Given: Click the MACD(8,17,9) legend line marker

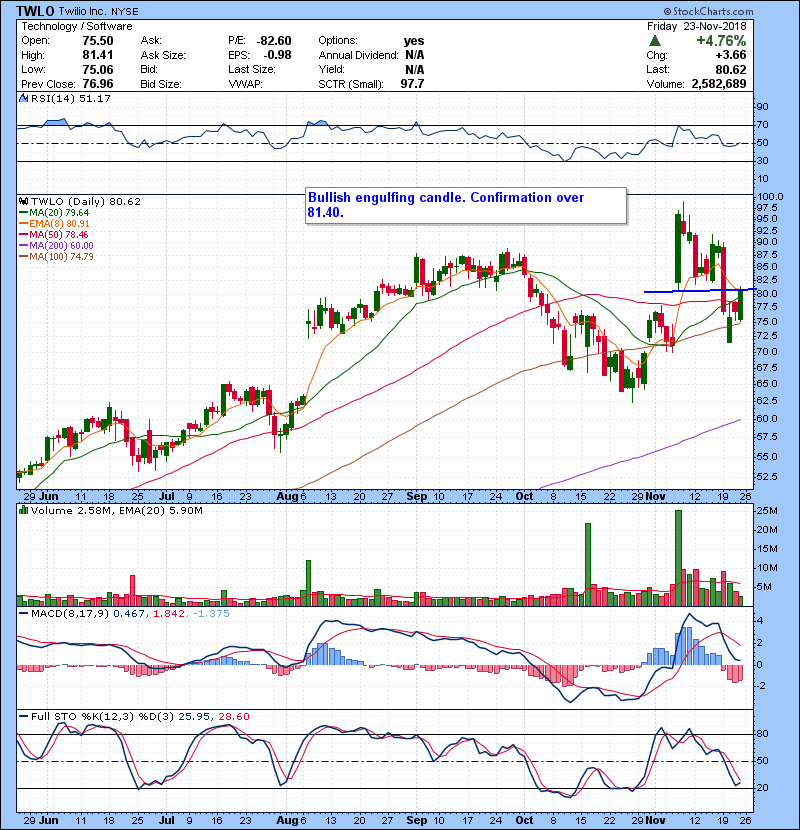Looking at the screenshot, I should 24,613.
